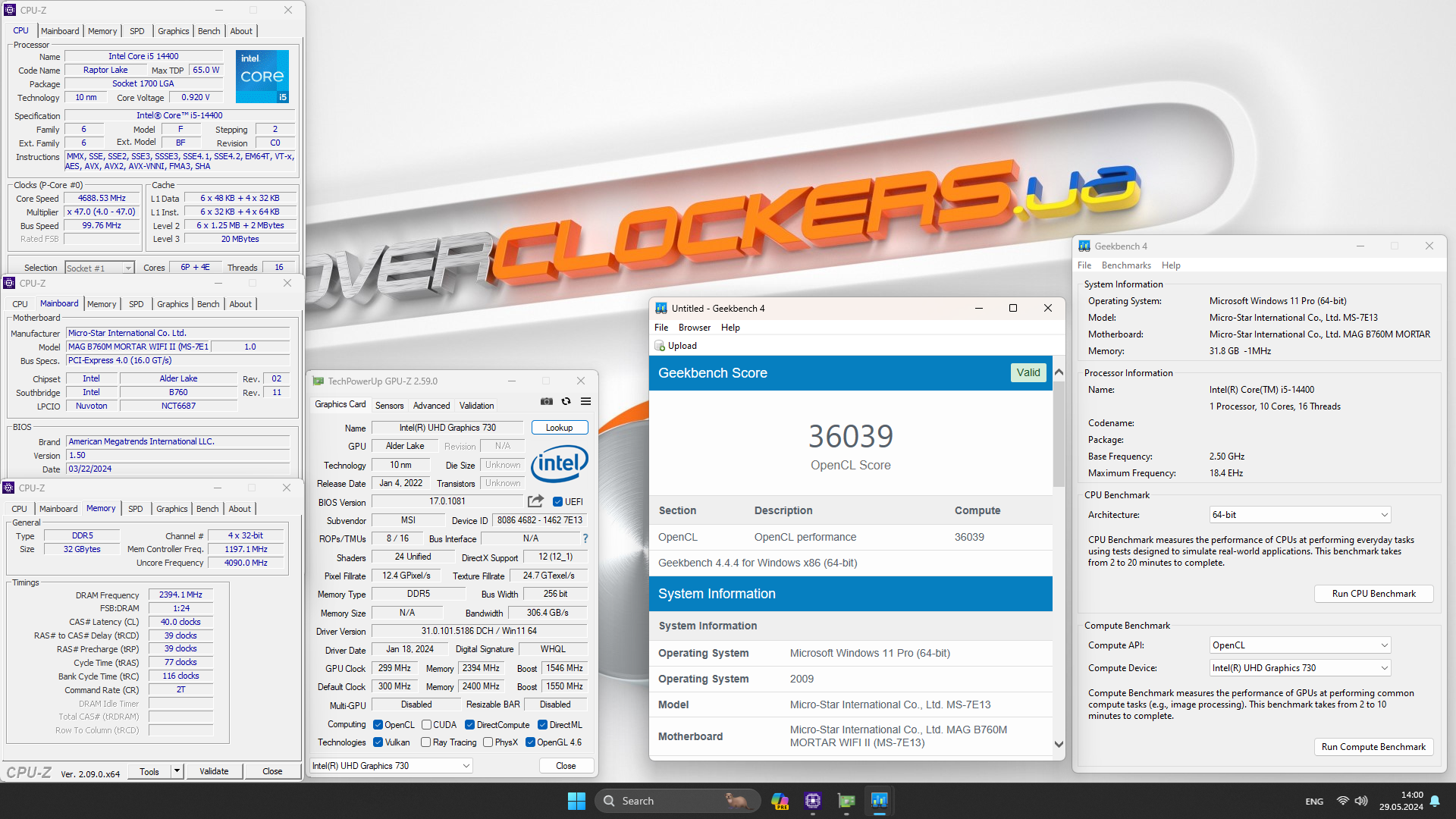Open the Socket #1 selection dropdown

pos(99,268)
